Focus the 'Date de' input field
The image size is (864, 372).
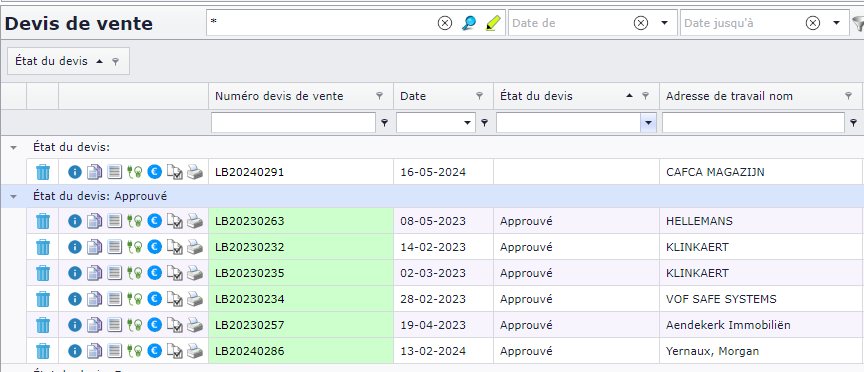pos(570,23)
